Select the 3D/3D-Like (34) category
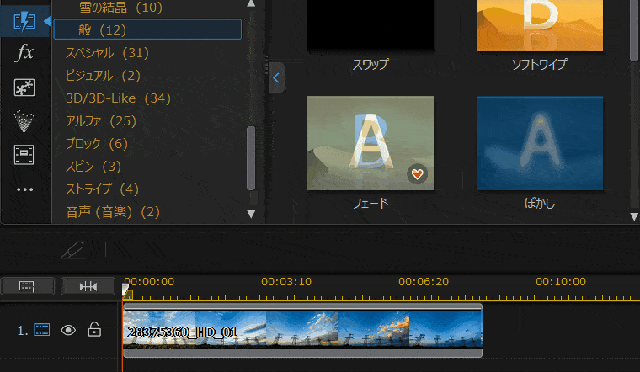This screenshot has height=372, width=640. [118, 98]
